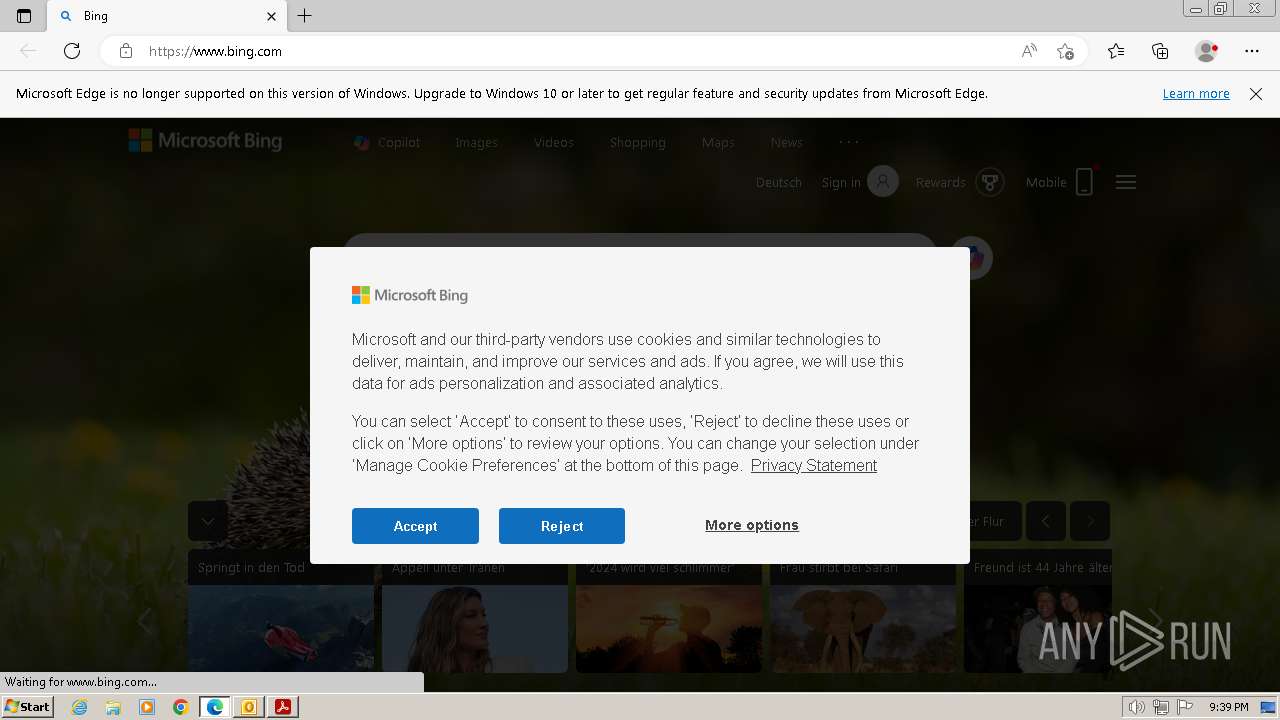Image resolution: width=1280 pixels, height=720 pixels.
Task: Open Bing hamburger settings menu
Action: click(1126, 182)
